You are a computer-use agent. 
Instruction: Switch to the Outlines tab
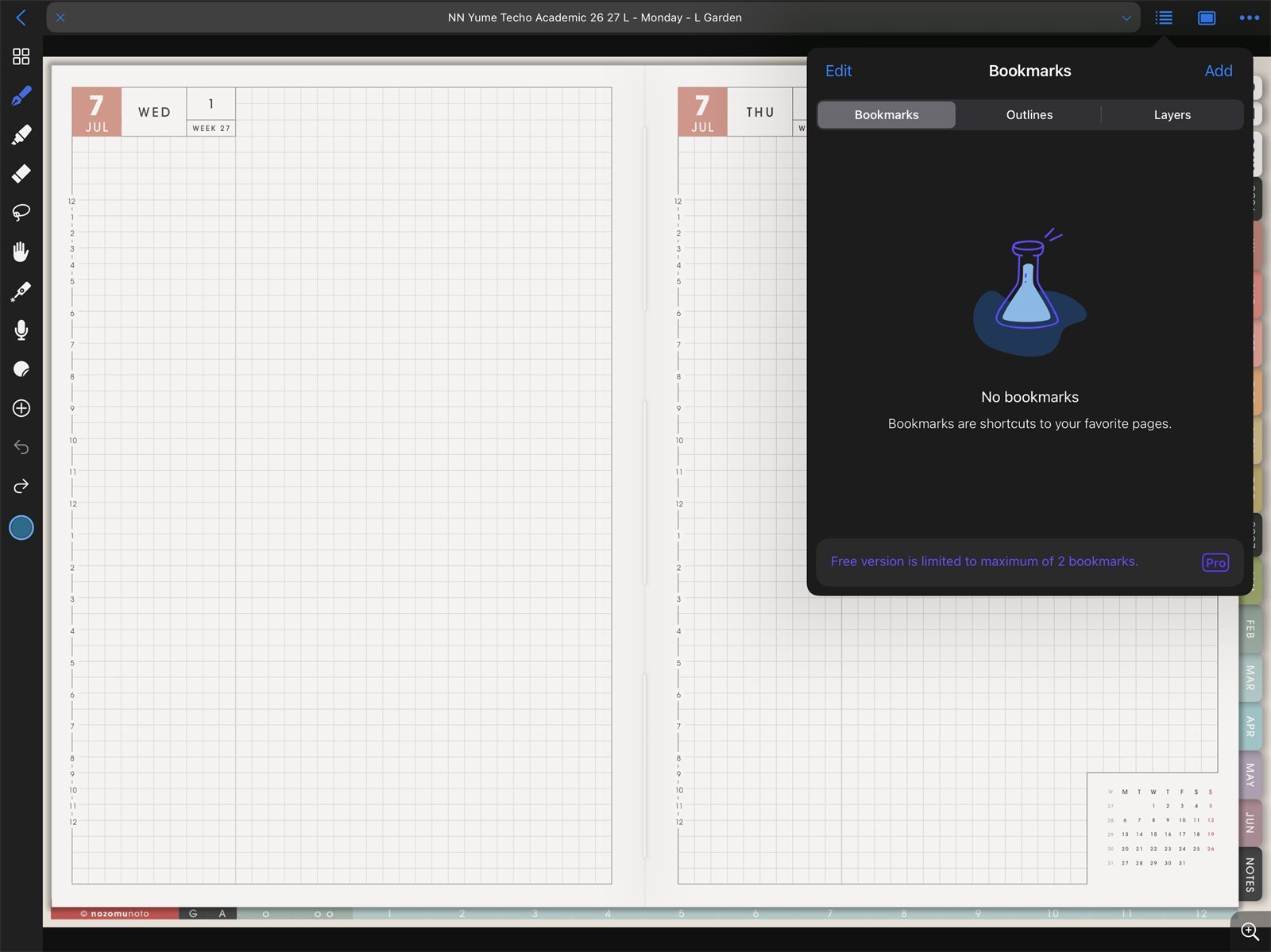pyautogui.click(x=1030, y=115)
